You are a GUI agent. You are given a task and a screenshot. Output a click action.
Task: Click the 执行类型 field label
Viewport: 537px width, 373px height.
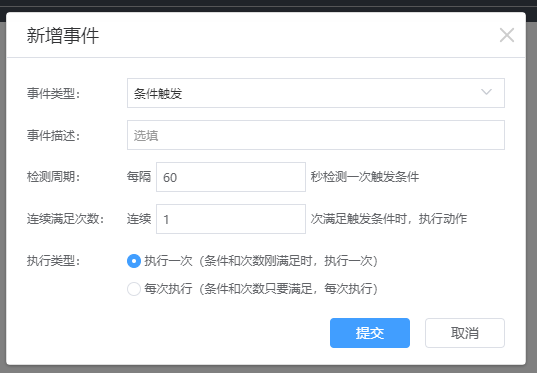[x=53, y=261]
